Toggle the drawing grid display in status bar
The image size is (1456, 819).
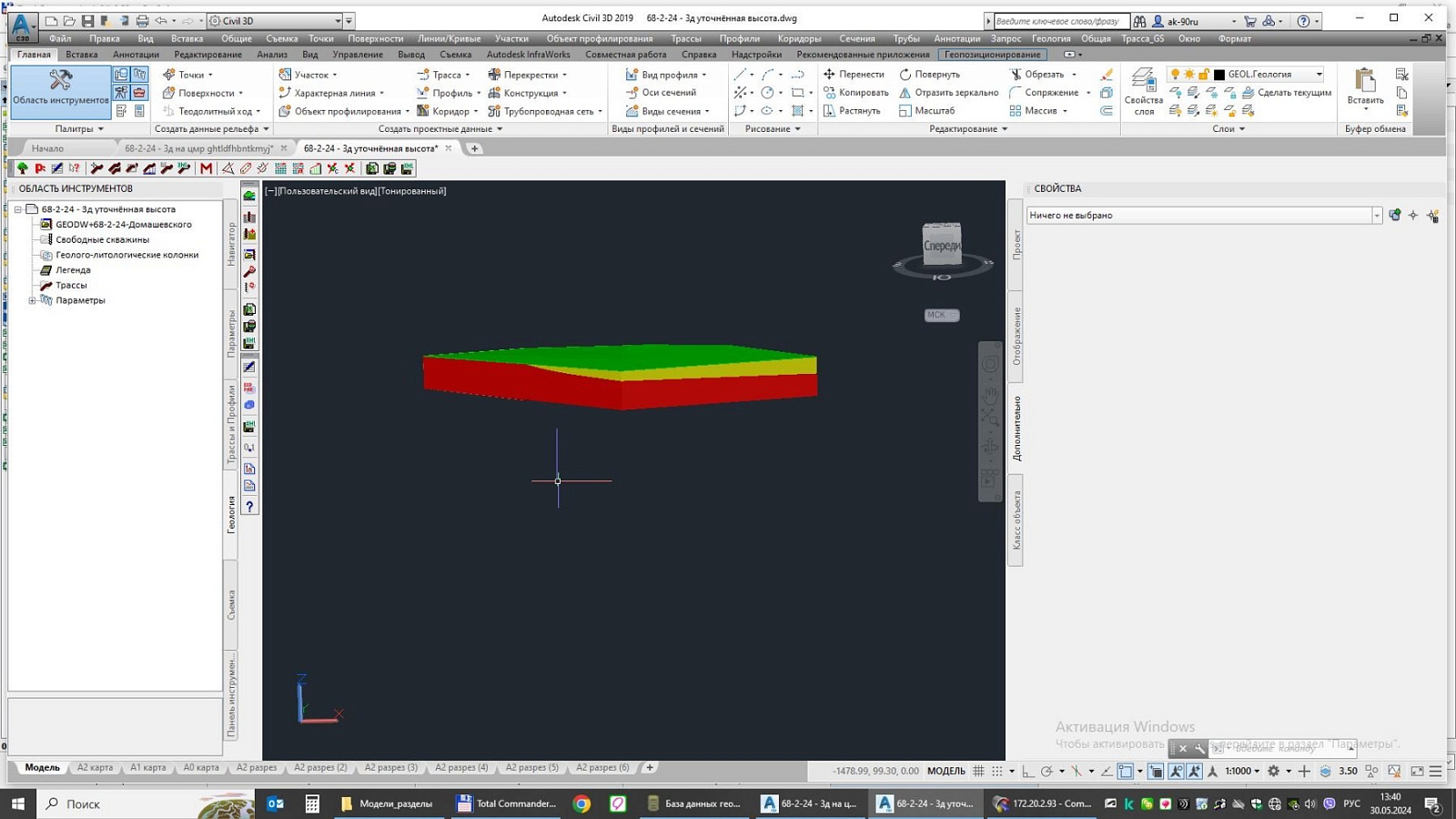978,771
